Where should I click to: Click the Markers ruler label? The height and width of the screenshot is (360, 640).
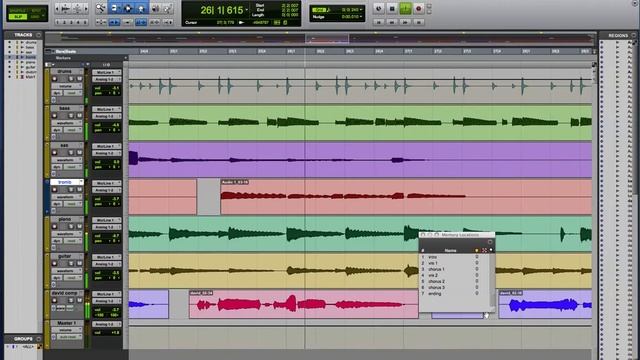coord(63,58)
